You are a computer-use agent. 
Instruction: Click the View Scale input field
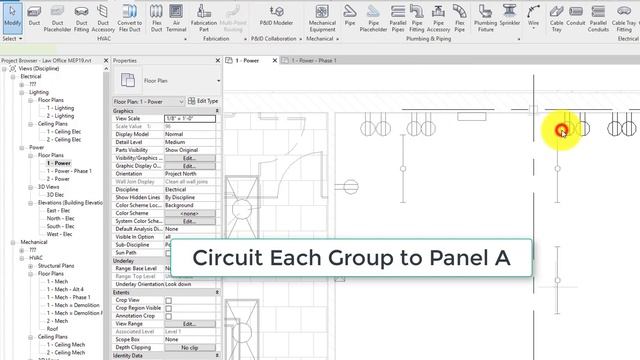point(190,118)
